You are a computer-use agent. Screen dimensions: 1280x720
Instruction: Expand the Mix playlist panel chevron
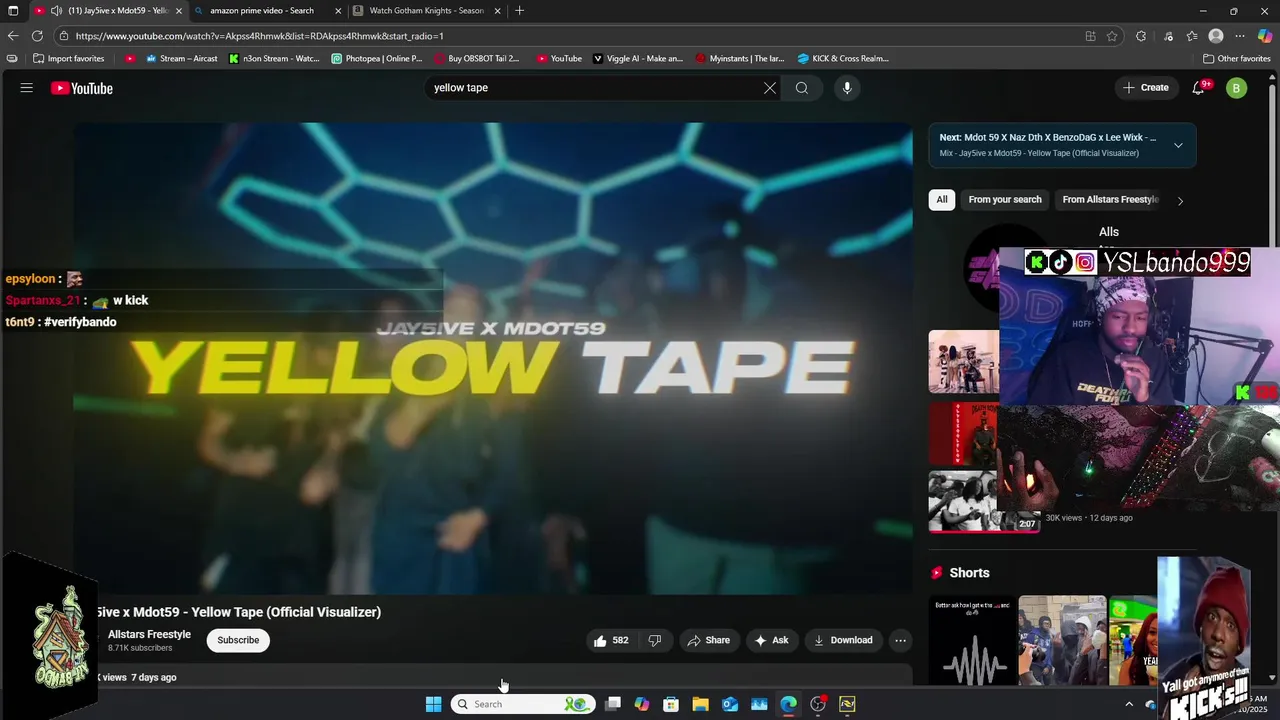(x=1178, y=145)
